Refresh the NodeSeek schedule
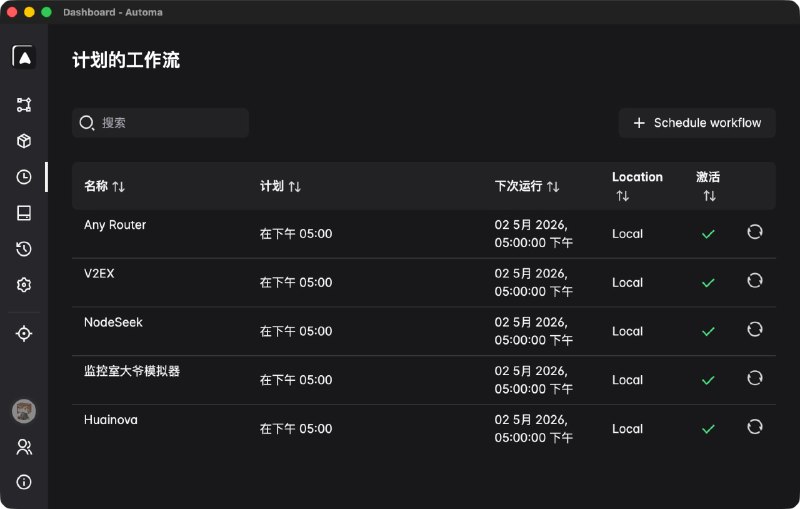800x509 pixels. point(755,329)
